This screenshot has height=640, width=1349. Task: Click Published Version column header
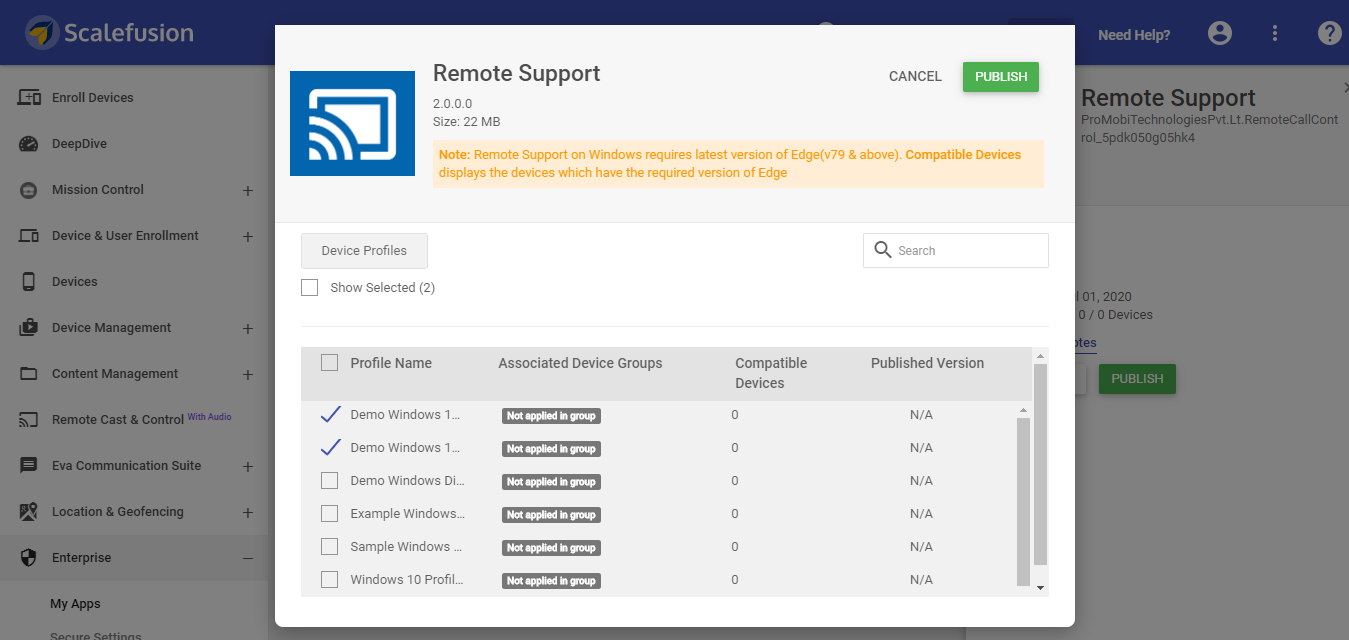[x=927, y=363]
